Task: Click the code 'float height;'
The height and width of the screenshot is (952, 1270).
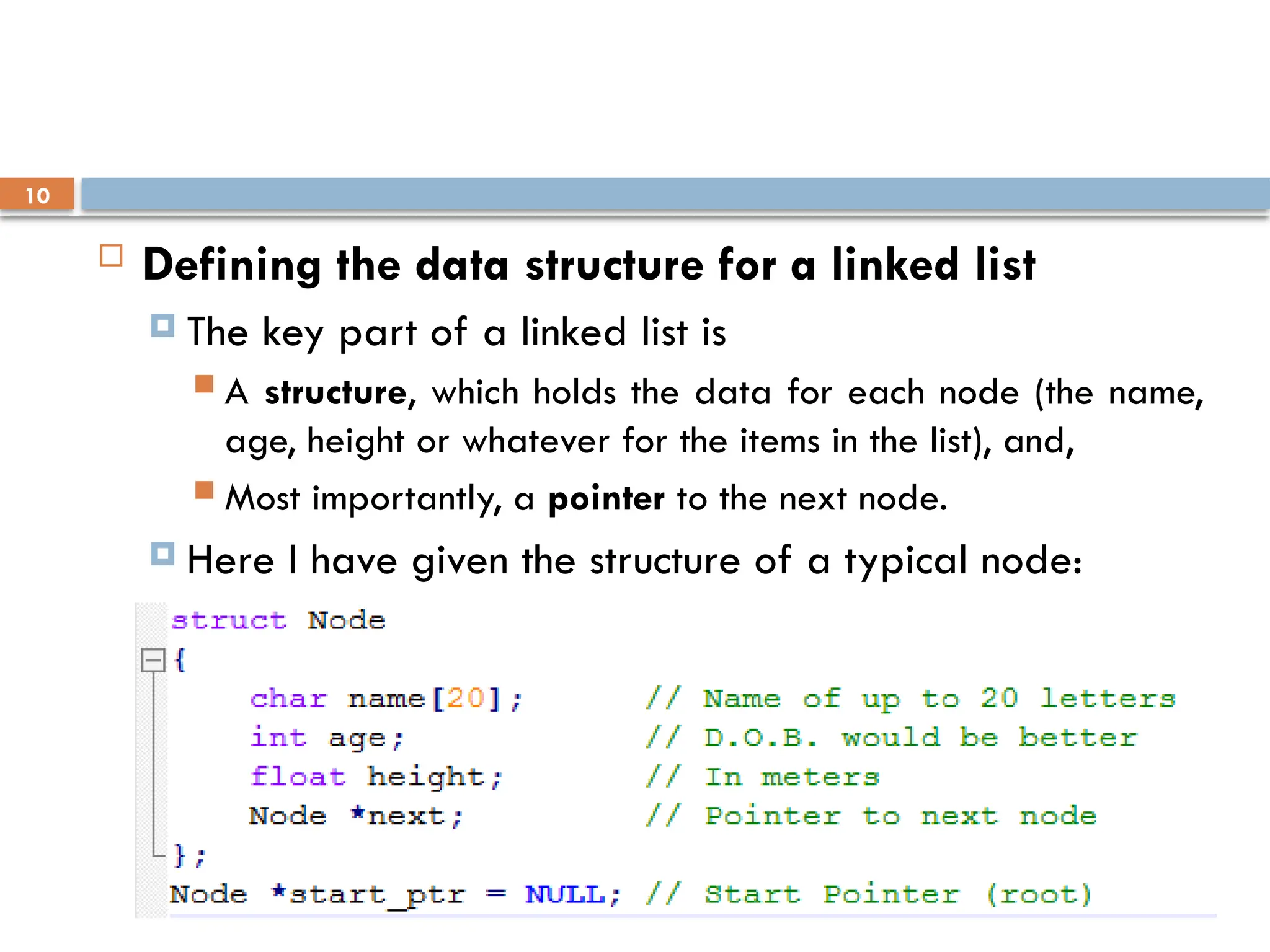Action: [x=376, y=777]
